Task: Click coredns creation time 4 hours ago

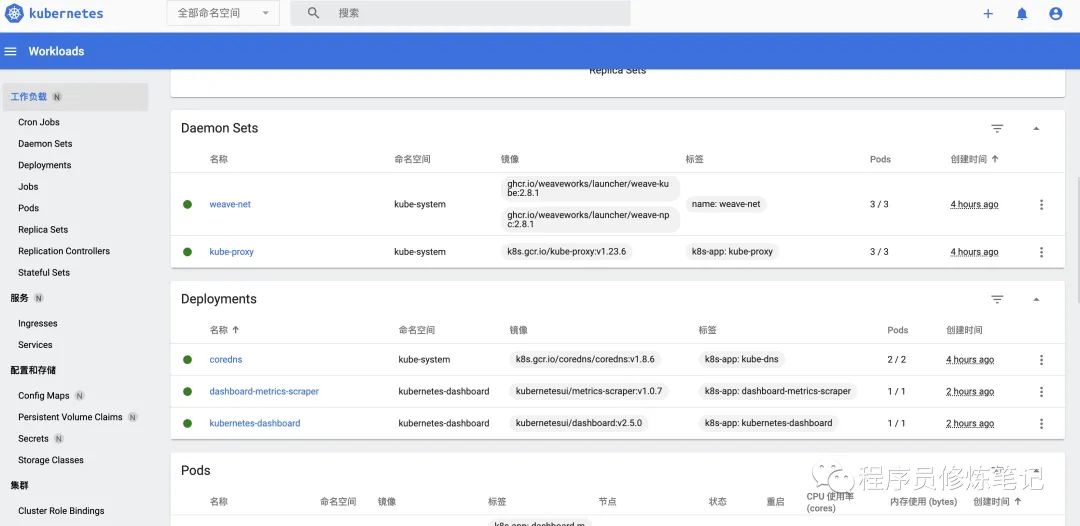Action: coord(970,359)
